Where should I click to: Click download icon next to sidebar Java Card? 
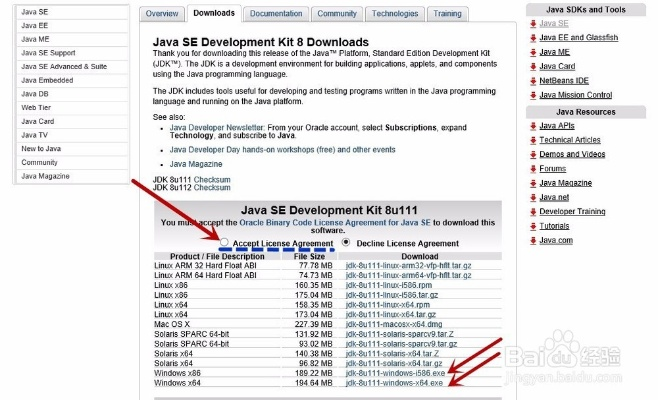[x=533, y=66]
